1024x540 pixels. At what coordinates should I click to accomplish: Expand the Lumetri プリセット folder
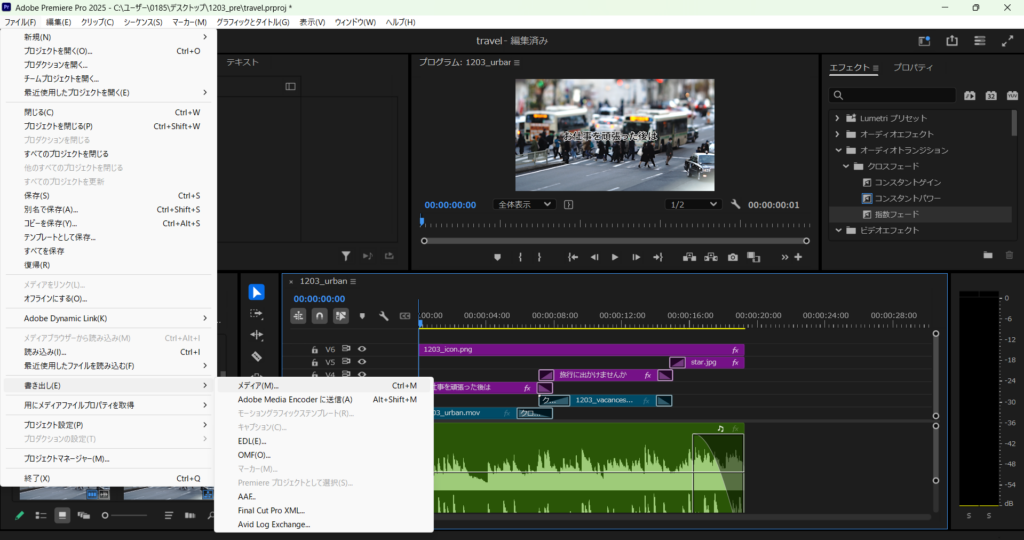(x=836, y=118)
